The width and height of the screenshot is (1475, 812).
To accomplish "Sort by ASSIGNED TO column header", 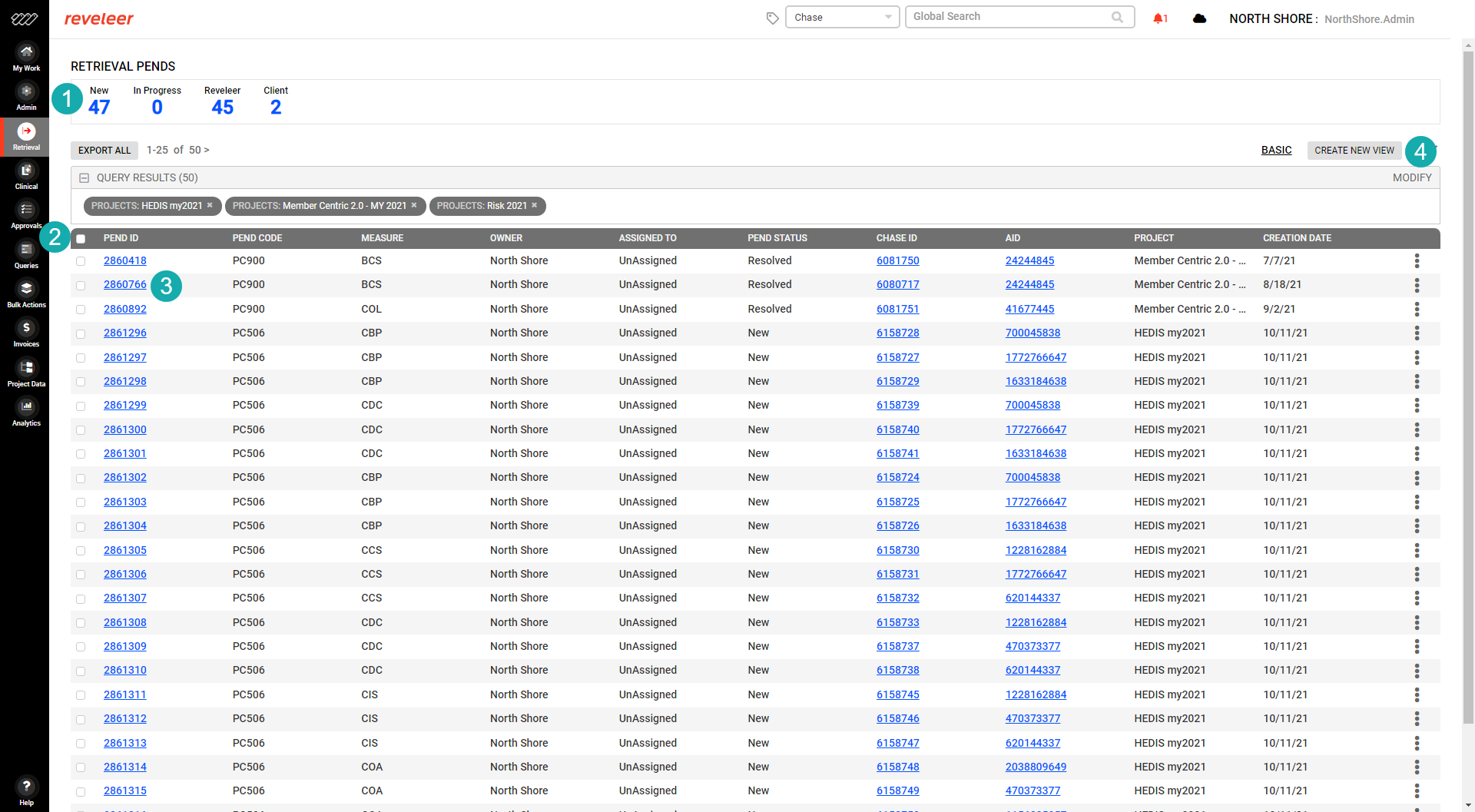I will (648, 238).
